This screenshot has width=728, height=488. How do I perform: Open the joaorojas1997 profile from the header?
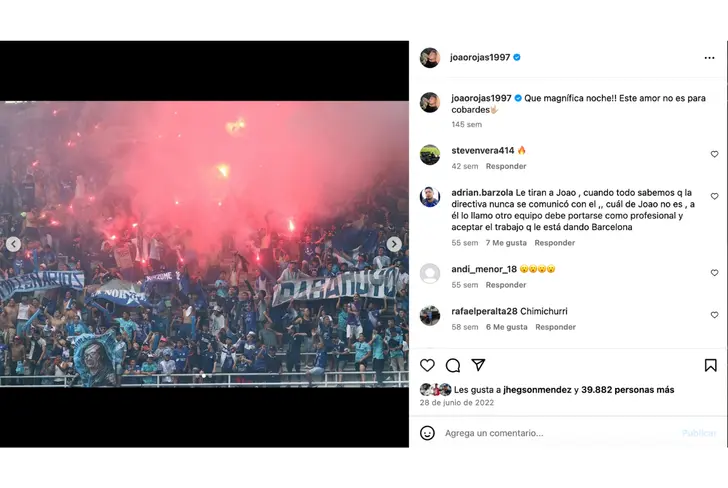pos(480,57)
